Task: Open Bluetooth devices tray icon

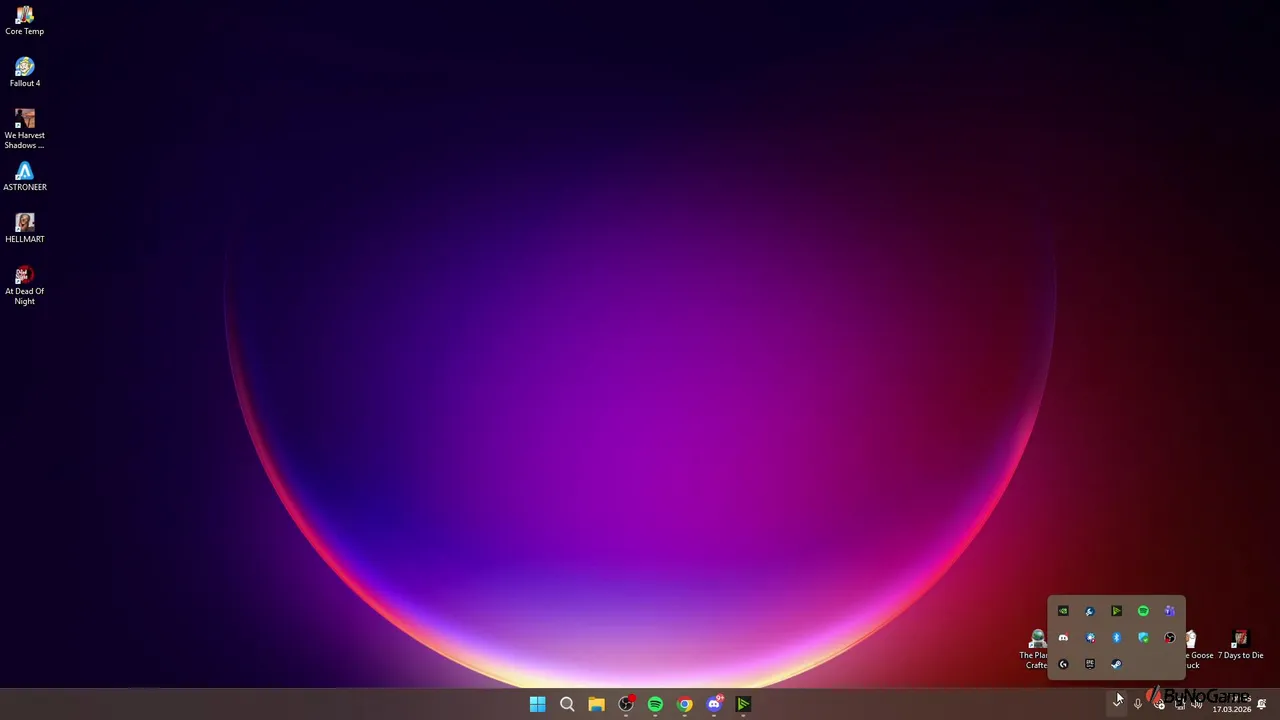Action: pyautogui.click(x=1116, y=638)
